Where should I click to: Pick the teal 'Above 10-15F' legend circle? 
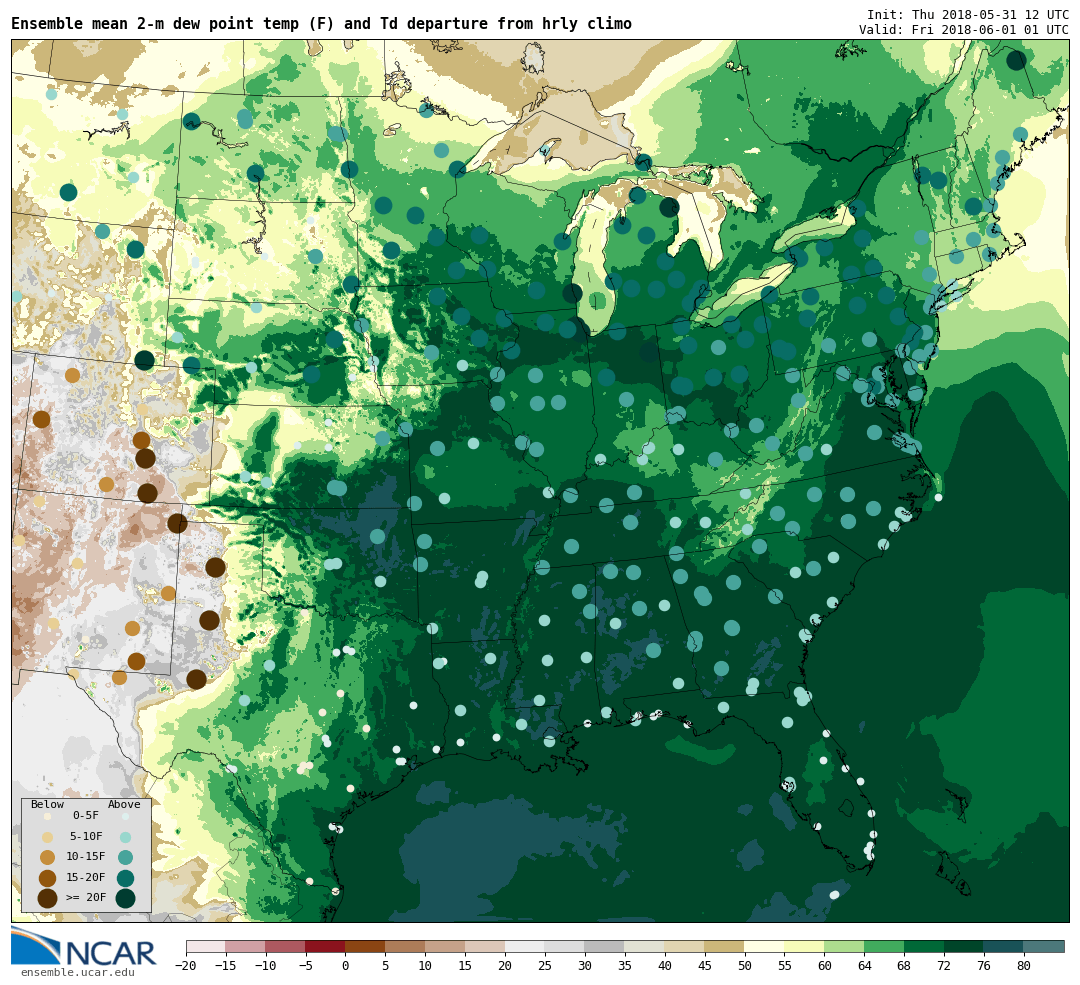point(125,858)
